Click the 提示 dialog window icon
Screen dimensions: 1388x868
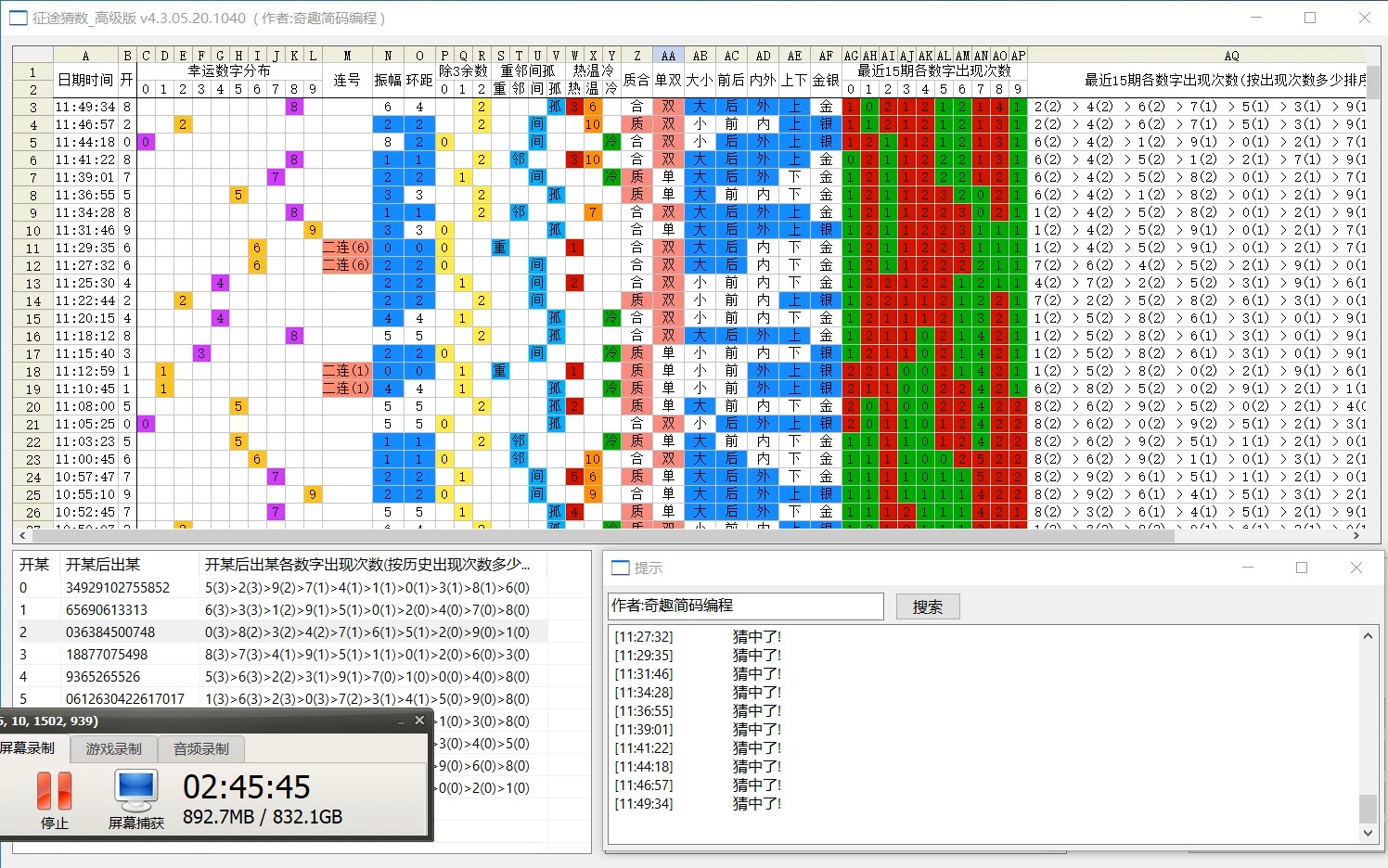[621, 568]
